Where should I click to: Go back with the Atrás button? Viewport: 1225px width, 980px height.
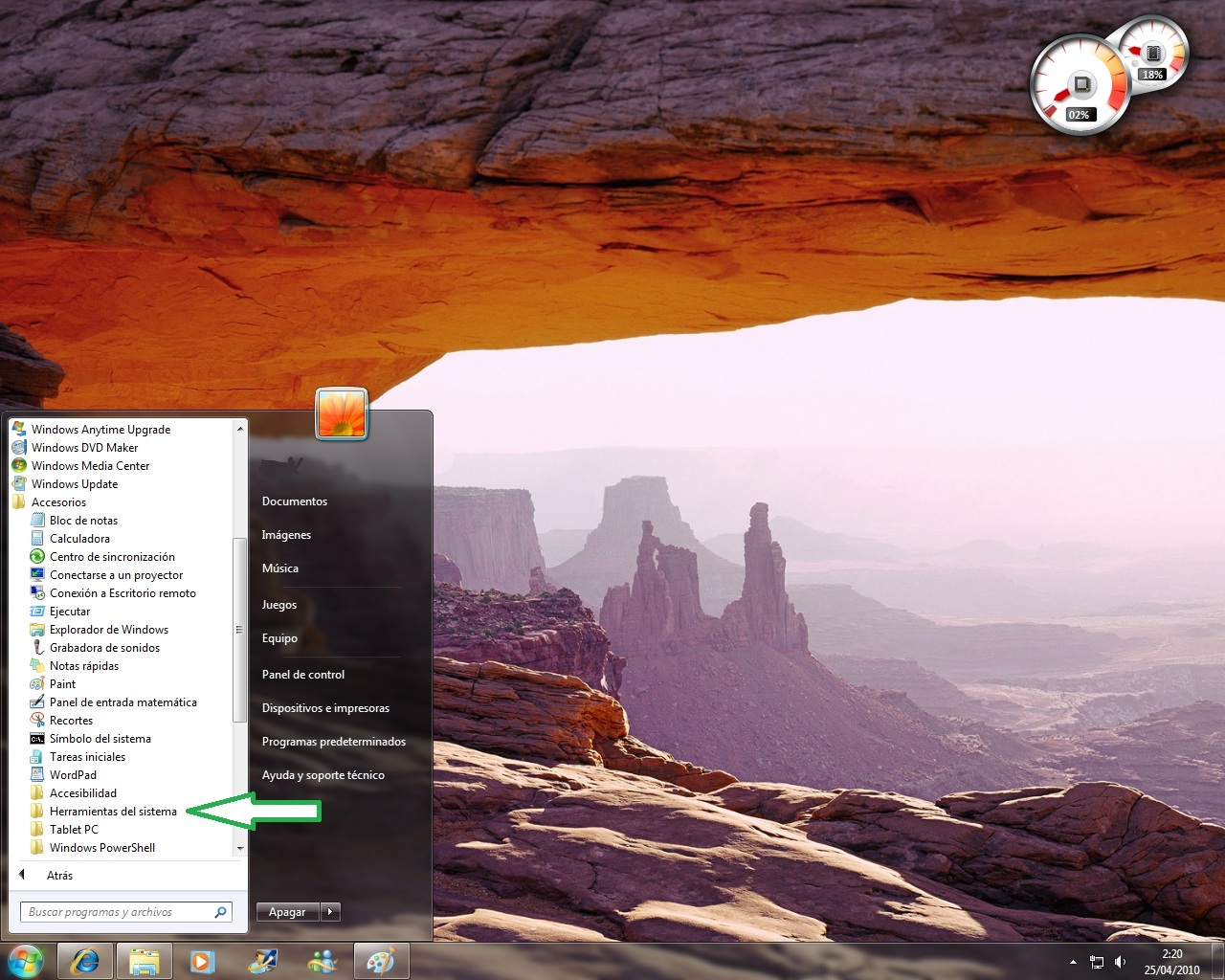point(59,876)
